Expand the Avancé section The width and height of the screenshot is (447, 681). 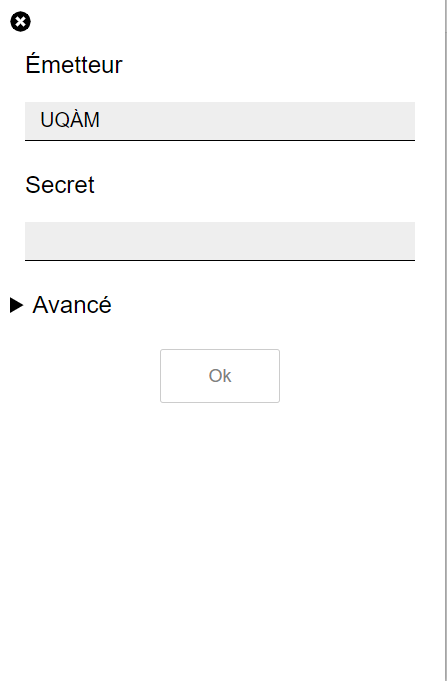click(x=61, y=305)
